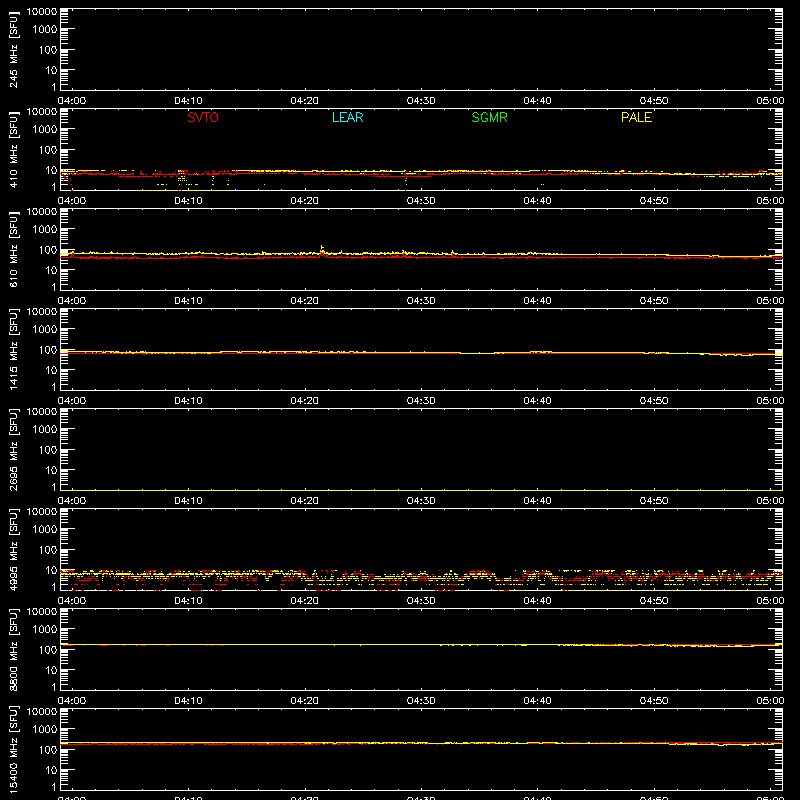The height and width of the screenshot is (800, 800).
Task: Click the 10 tick label on 1415 MHz axis
Action: (x=51, y=370)
